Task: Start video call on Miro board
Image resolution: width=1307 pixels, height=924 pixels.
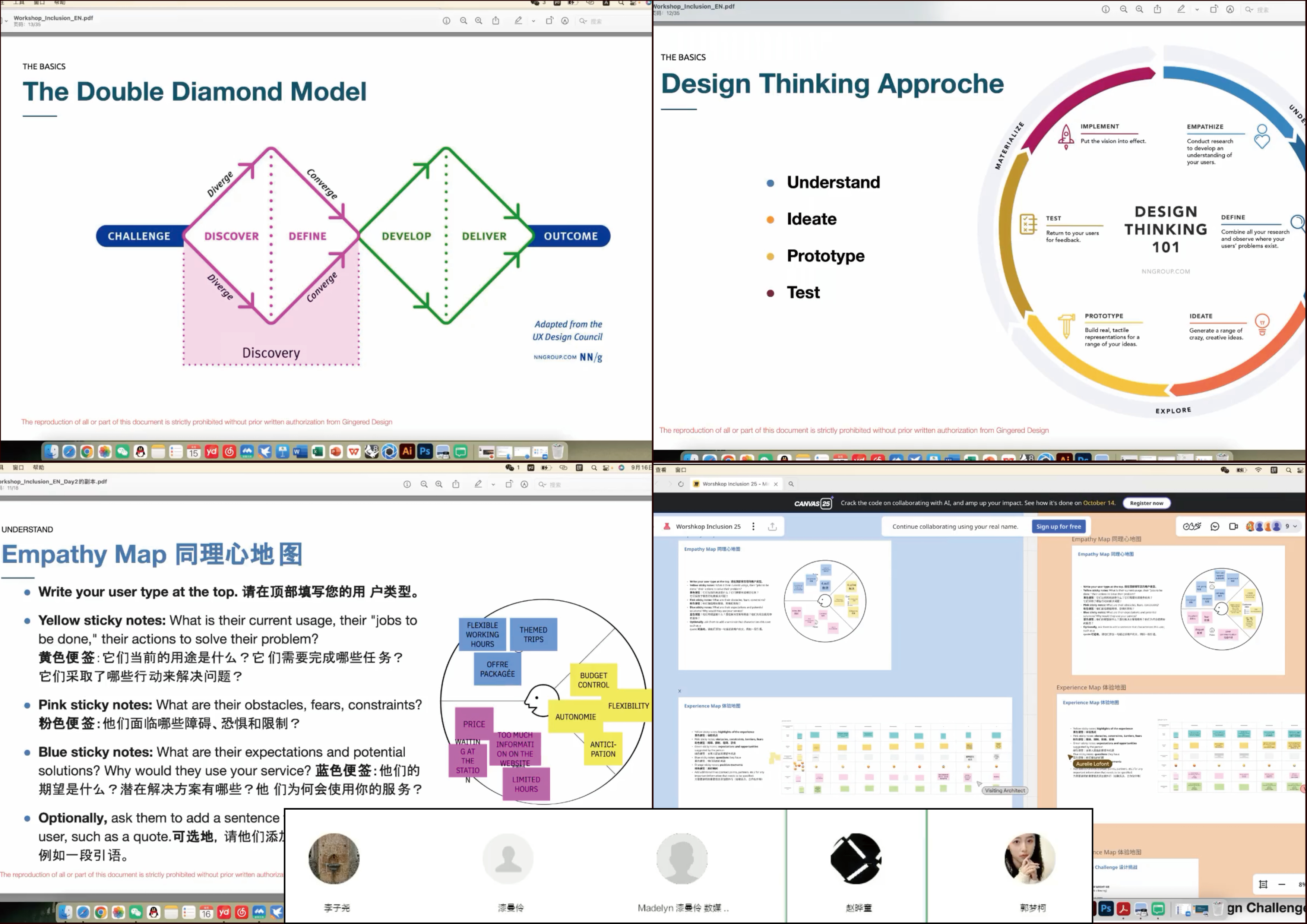Action: pos(1233,526)
